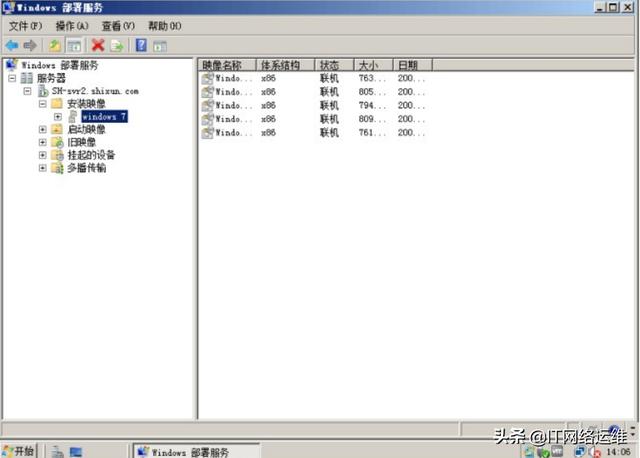The width and height of the screenshot is (640, 458).
Task: Select the 安装映像 folder
Action: [x=86, y=104]
